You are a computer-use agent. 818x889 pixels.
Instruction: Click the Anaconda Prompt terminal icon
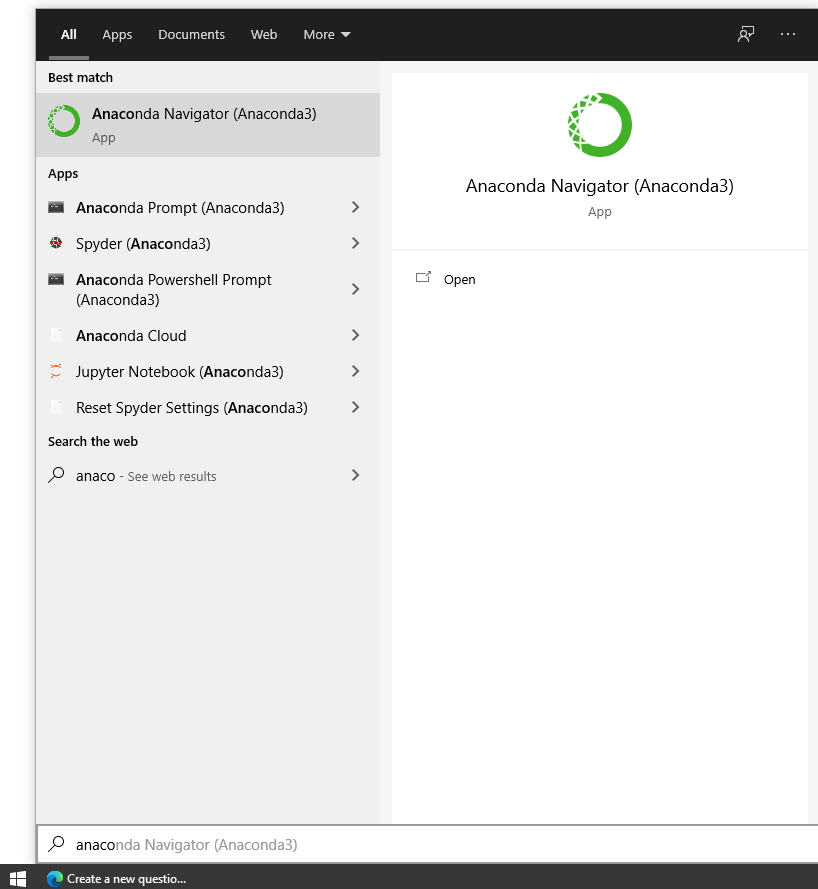[x=56, y=208]
